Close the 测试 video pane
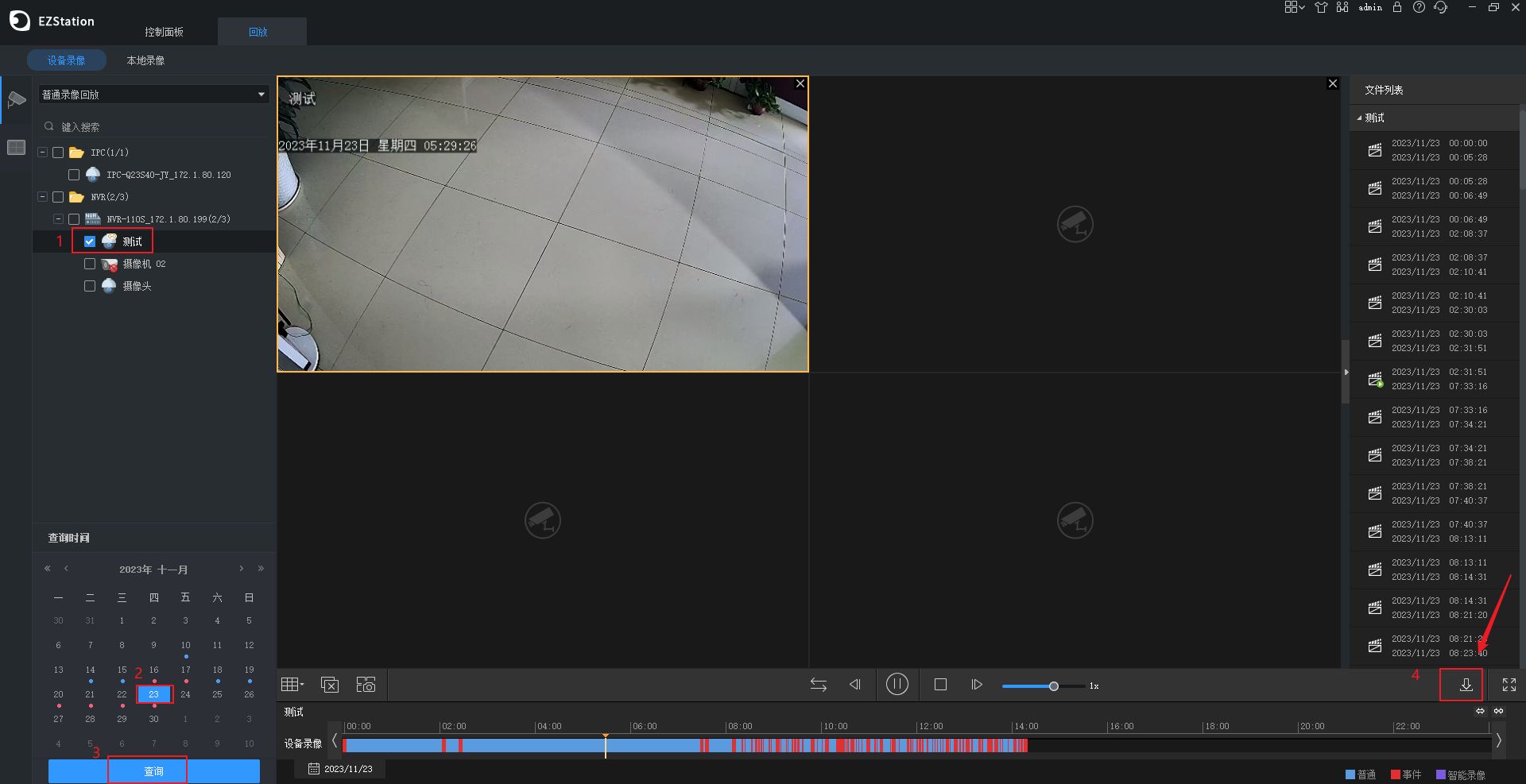This screenshot has height=784, width=1526. [x=800, y=83]
